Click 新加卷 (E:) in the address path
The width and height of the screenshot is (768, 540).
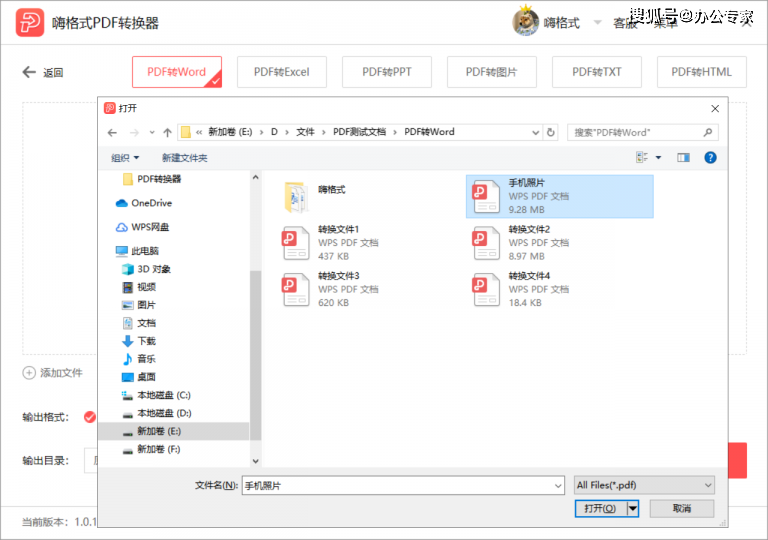pos(230,132)
